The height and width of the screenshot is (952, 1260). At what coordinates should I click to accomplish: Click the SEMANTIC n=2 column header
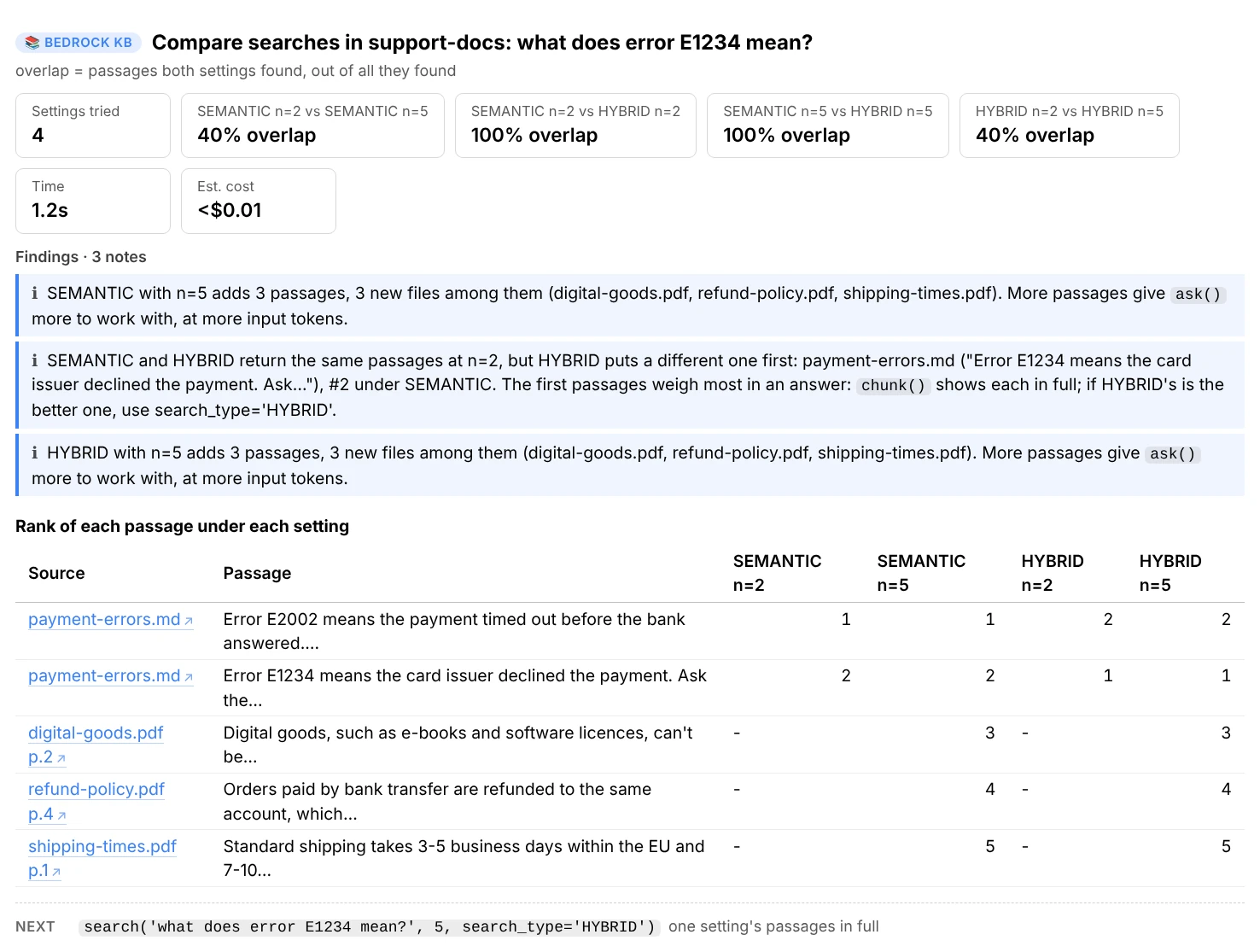coord(777,573)
